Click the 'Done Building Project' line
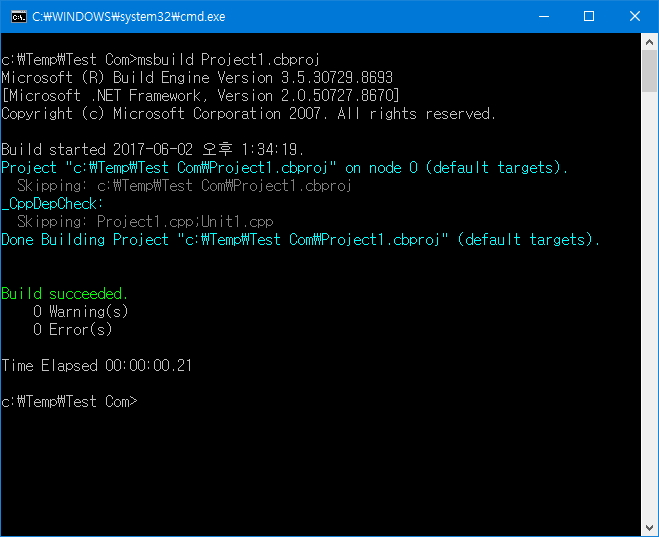 point(301,240)
